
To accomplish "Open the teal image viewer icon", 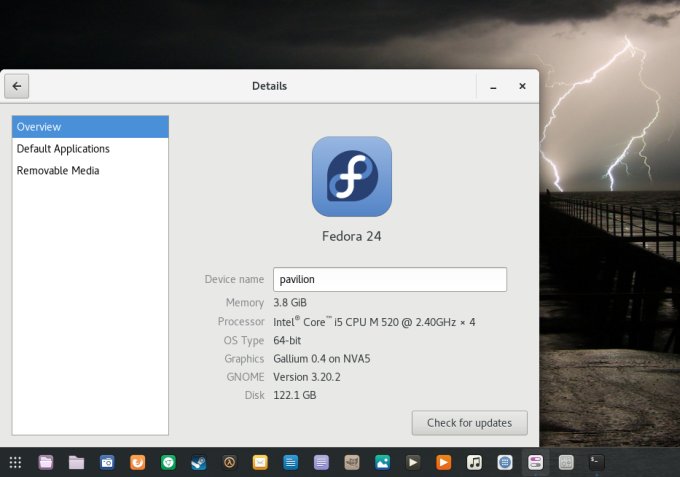I will click(x=382, y=462).
